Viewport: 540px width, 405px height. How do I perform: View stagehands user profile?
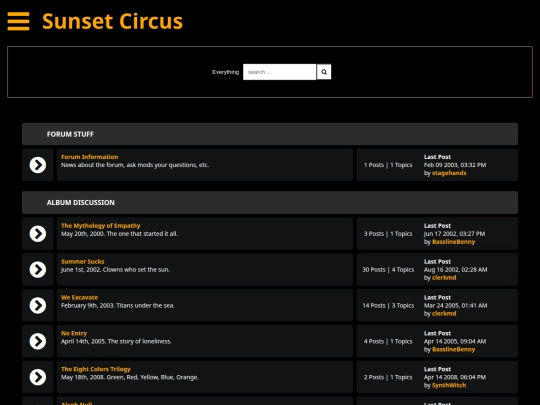[449, 173]
